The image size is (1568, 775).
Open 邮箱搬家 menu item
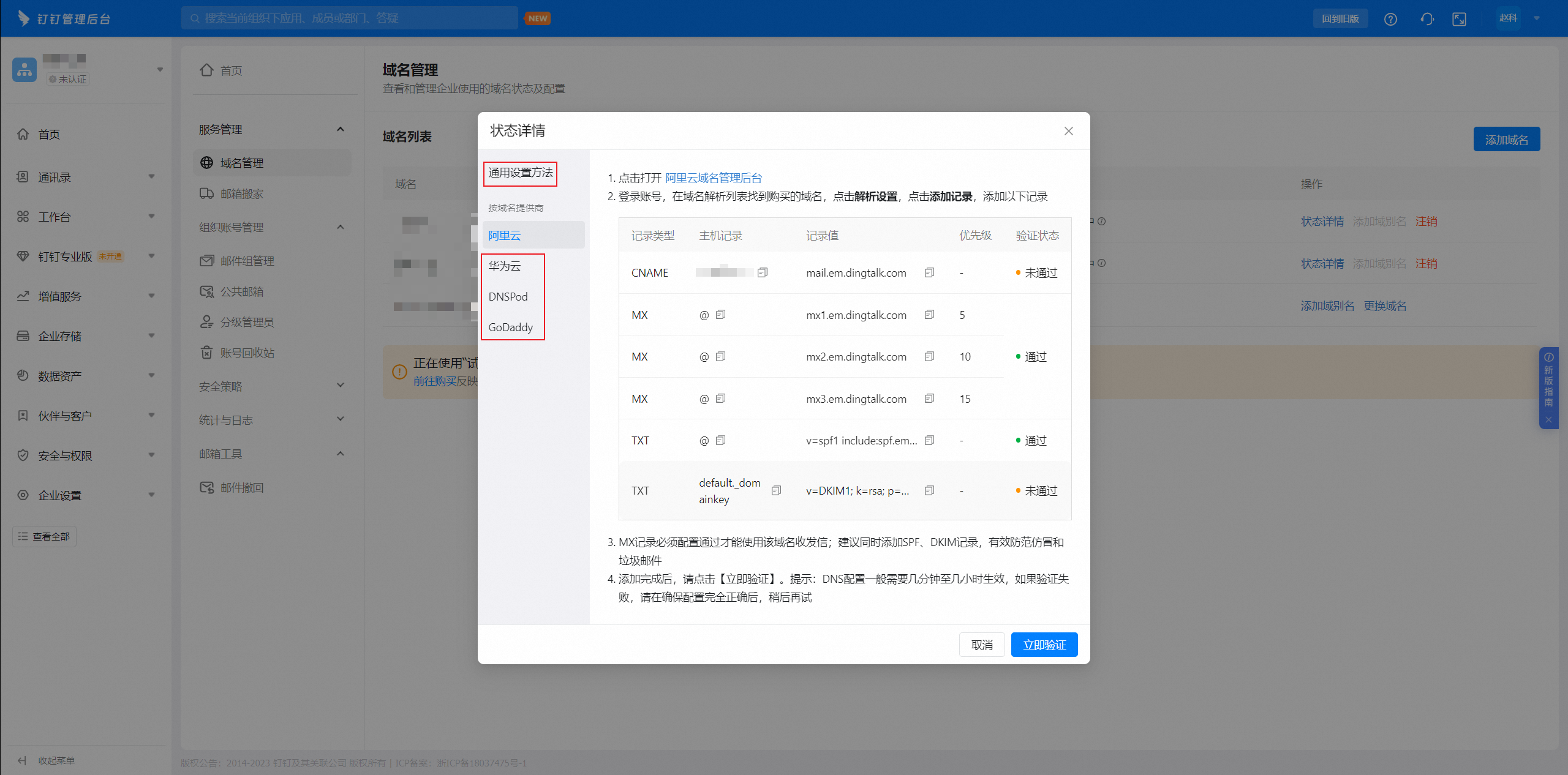(x=272, y=193)
